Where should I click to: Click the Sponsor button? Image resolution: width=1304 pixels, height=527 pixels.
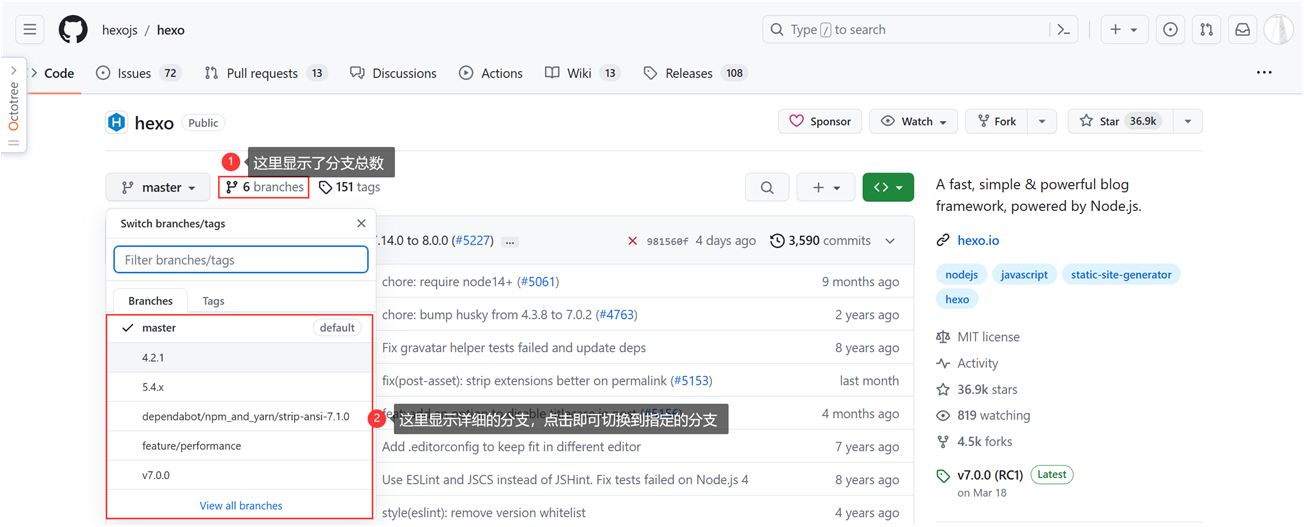pyautogui.click(x=820, y=121)
